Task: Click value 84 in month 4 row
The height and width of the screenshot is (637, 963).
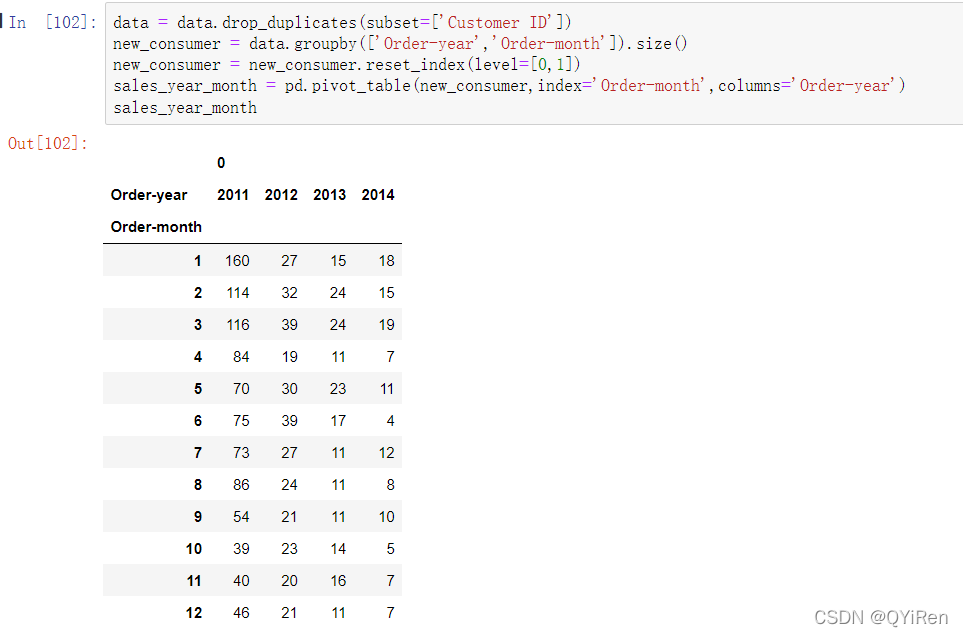Action: tap(241, 357)
